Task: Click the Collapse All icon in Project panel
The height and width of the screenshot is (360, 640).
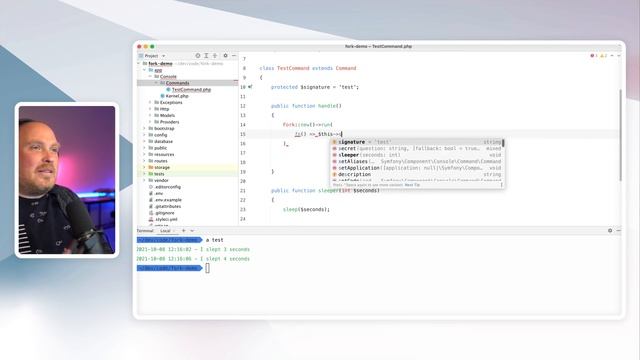Action: coord(215,56)
